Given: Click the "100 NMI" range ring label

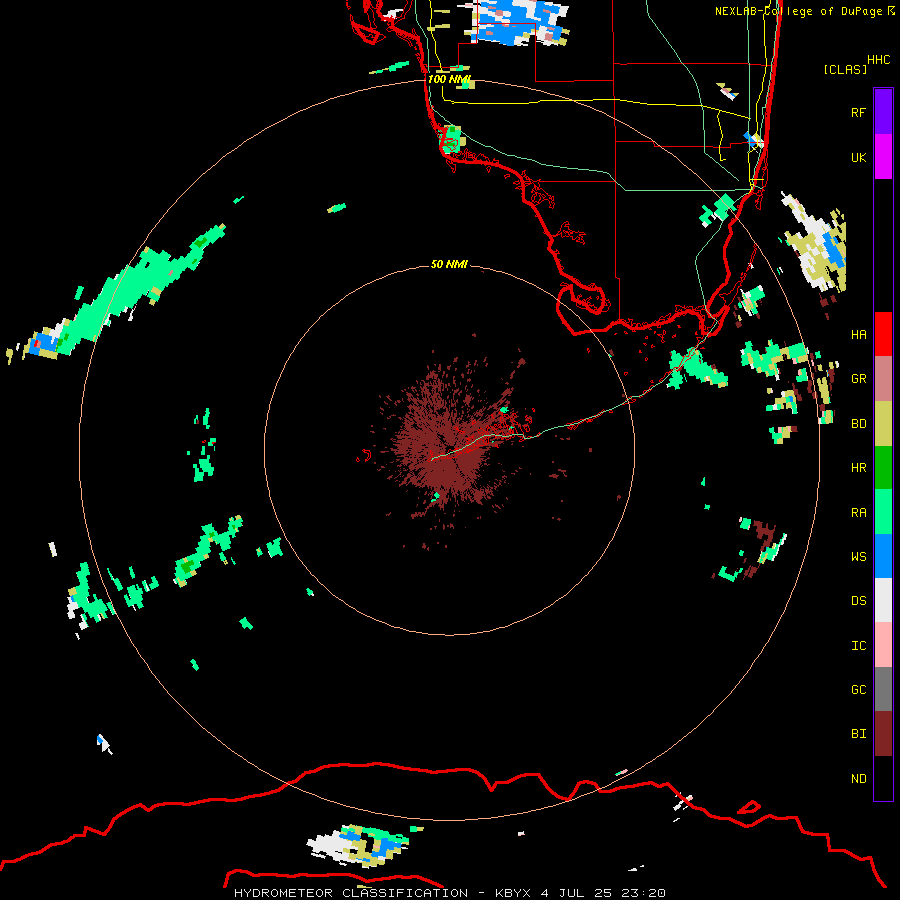Looking at the screenshot, I should point(449,79).
